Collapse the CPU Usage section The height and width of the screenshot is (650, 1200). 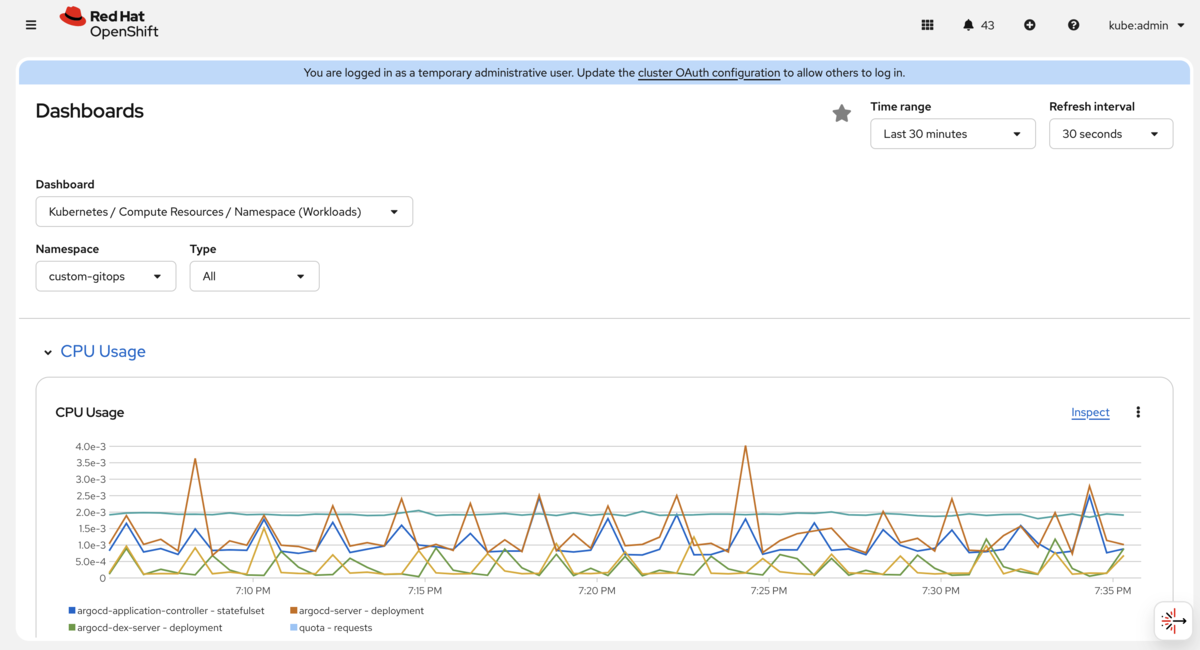click(47, 352)
